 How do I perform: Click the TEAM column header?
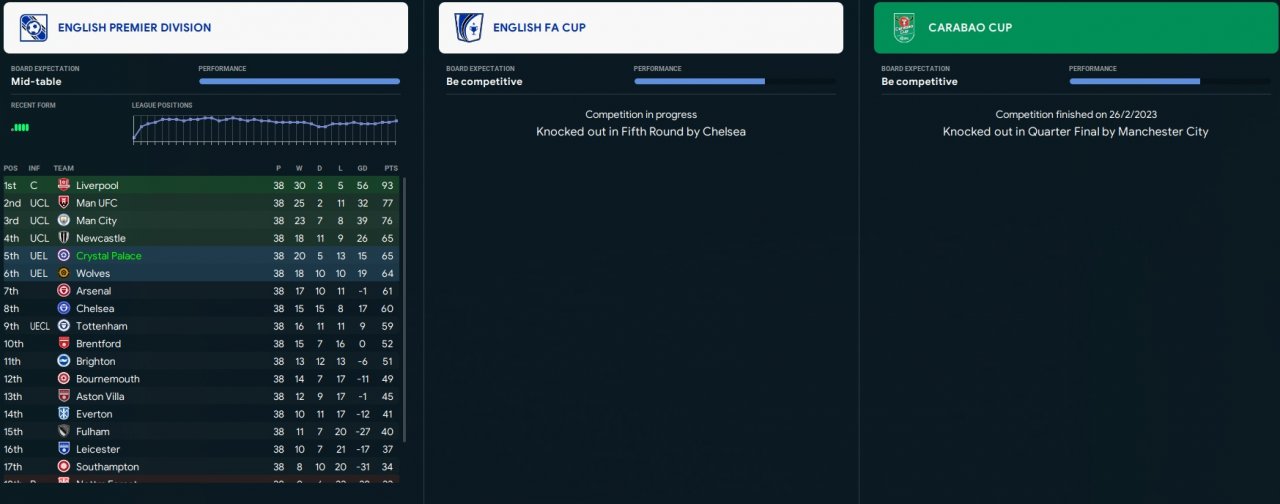(63, 168)
